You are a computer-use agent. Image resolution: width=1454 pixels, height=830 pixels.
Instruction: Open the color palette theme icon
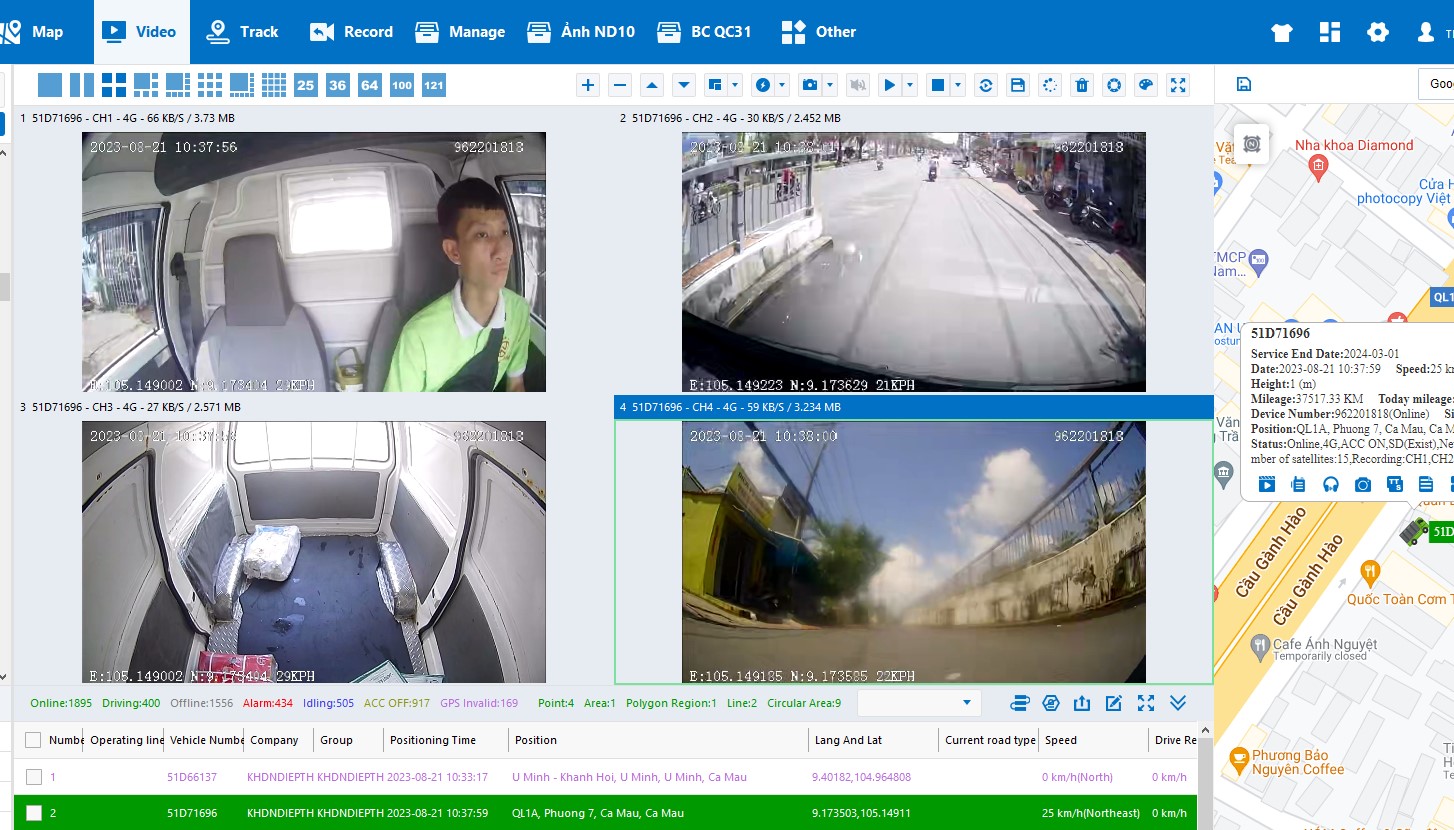(x=1146, y=85)
